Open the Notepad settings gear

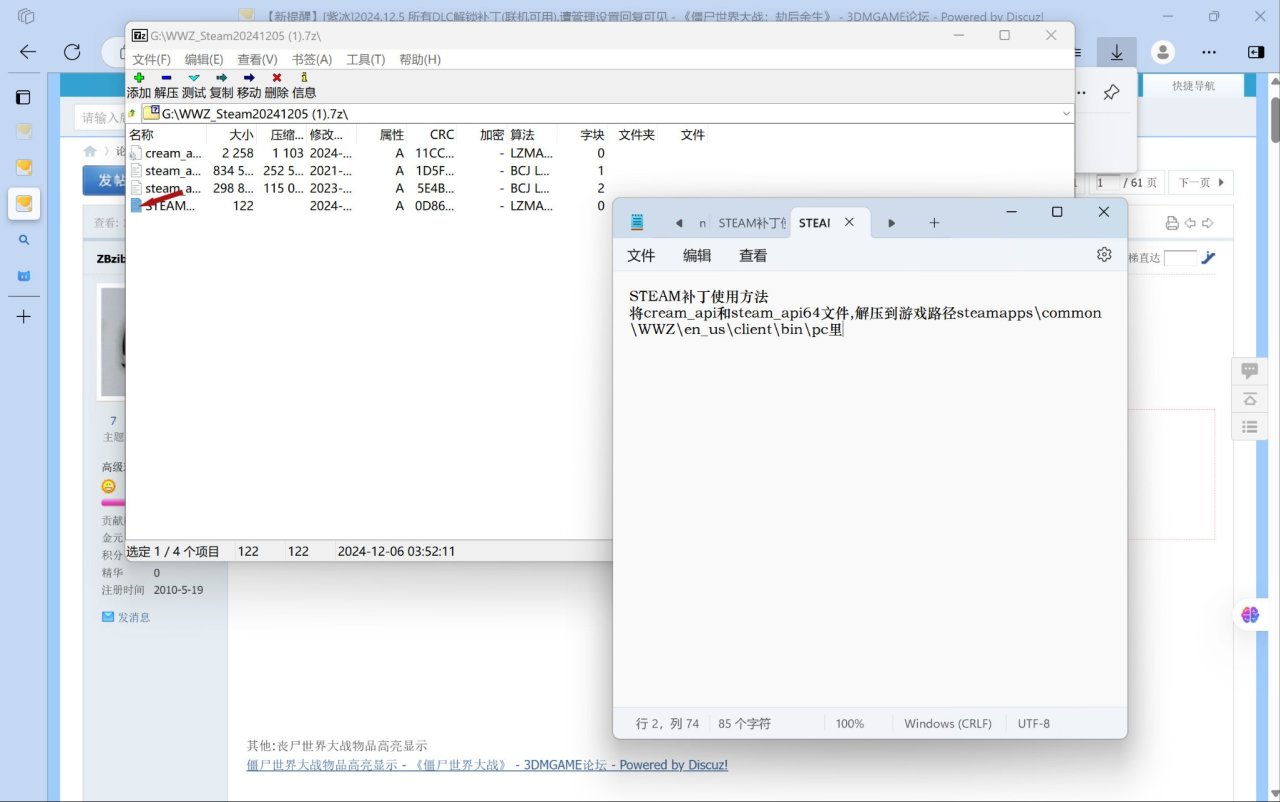click(x=1104, y=255)
